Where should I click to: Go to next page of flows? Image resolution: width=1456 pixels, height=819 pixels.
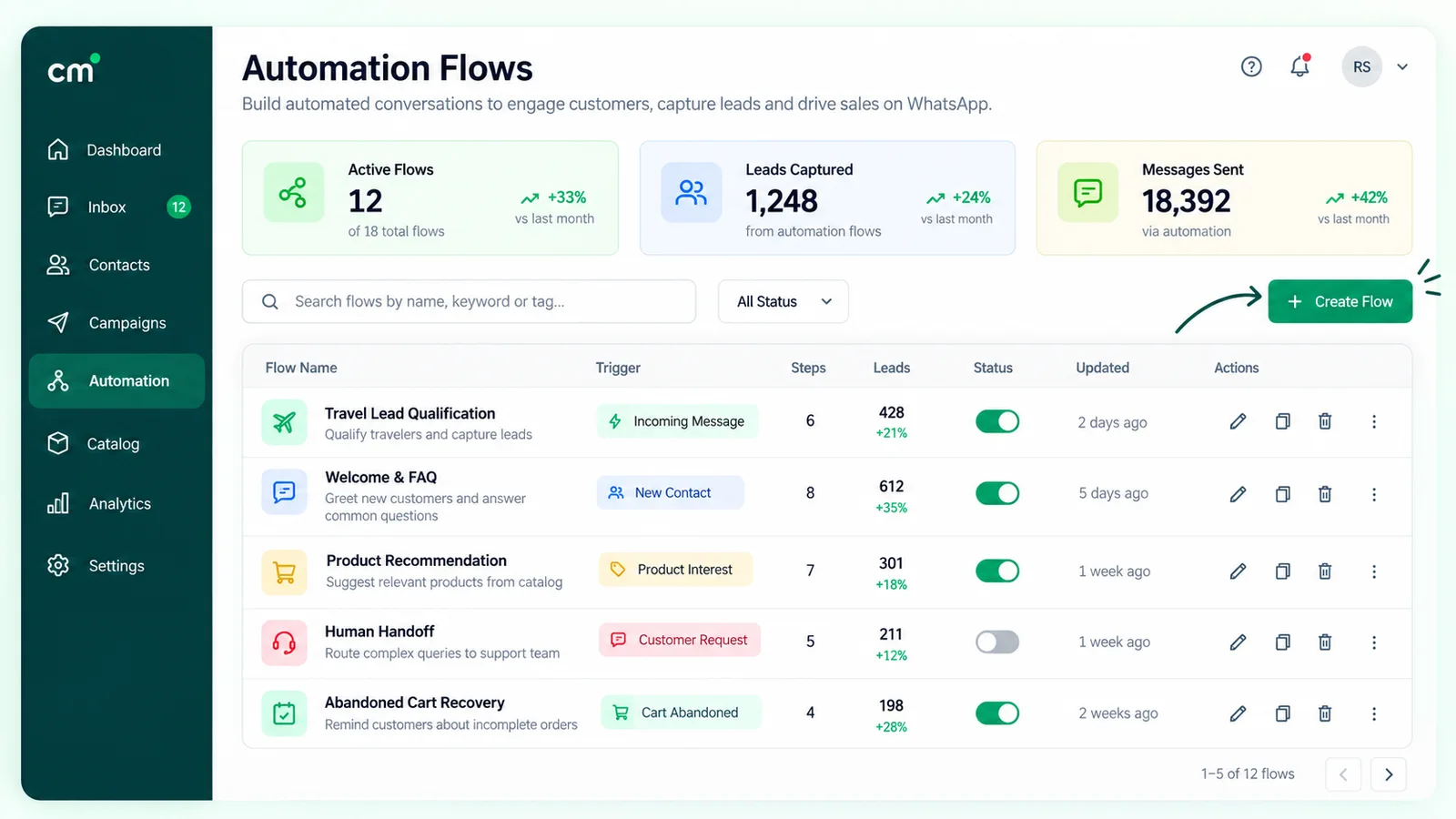(x=1389, y=774)
